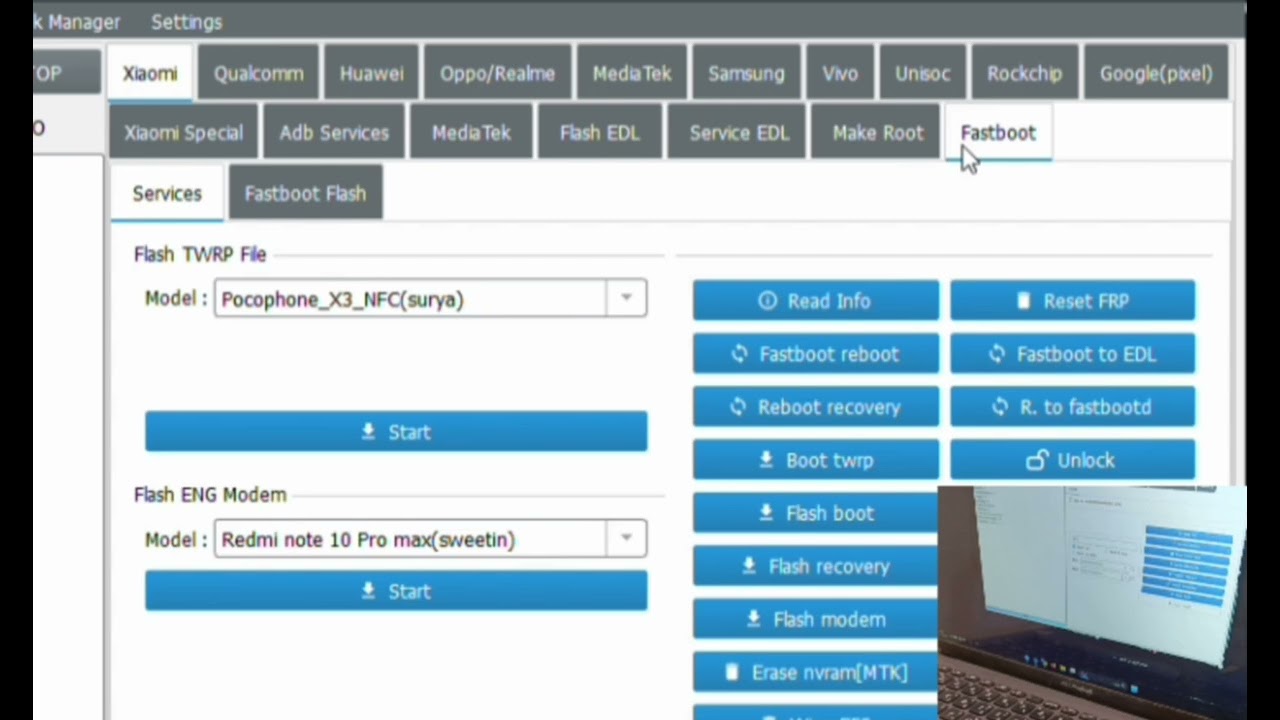The height and width of the screenshot is (720, 1280).
Task: Click the Flash ENG Modem heading
Action: (x=210, y=495)
